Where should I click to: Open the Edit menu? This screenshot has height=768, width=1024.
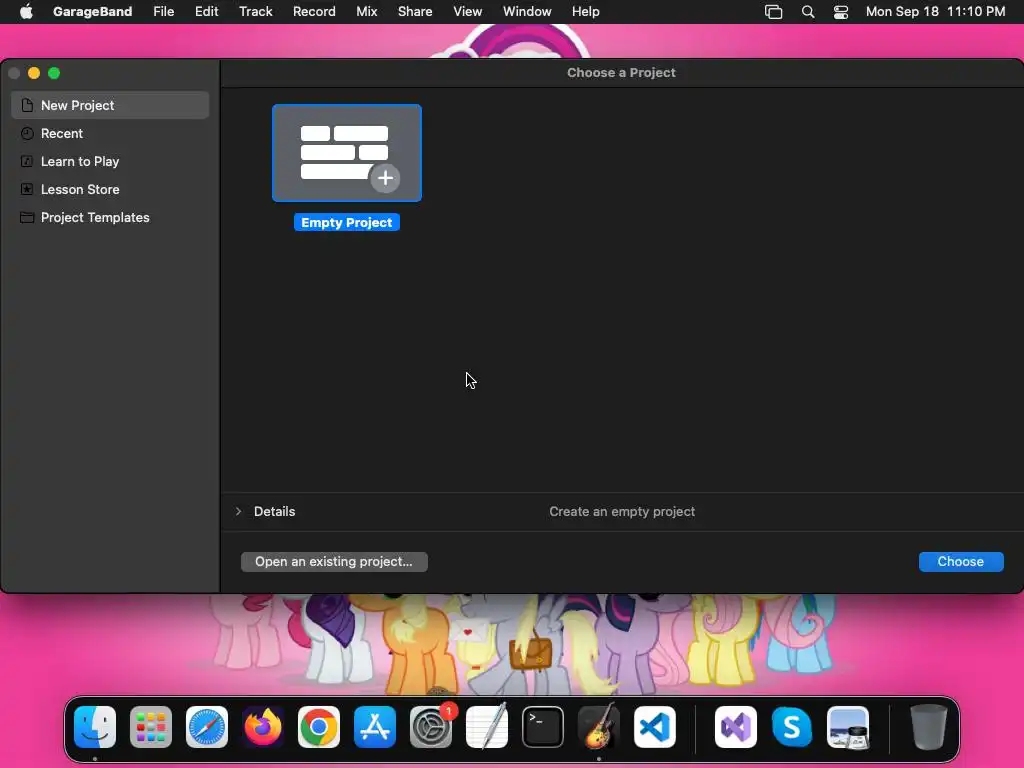coord(206,12)
